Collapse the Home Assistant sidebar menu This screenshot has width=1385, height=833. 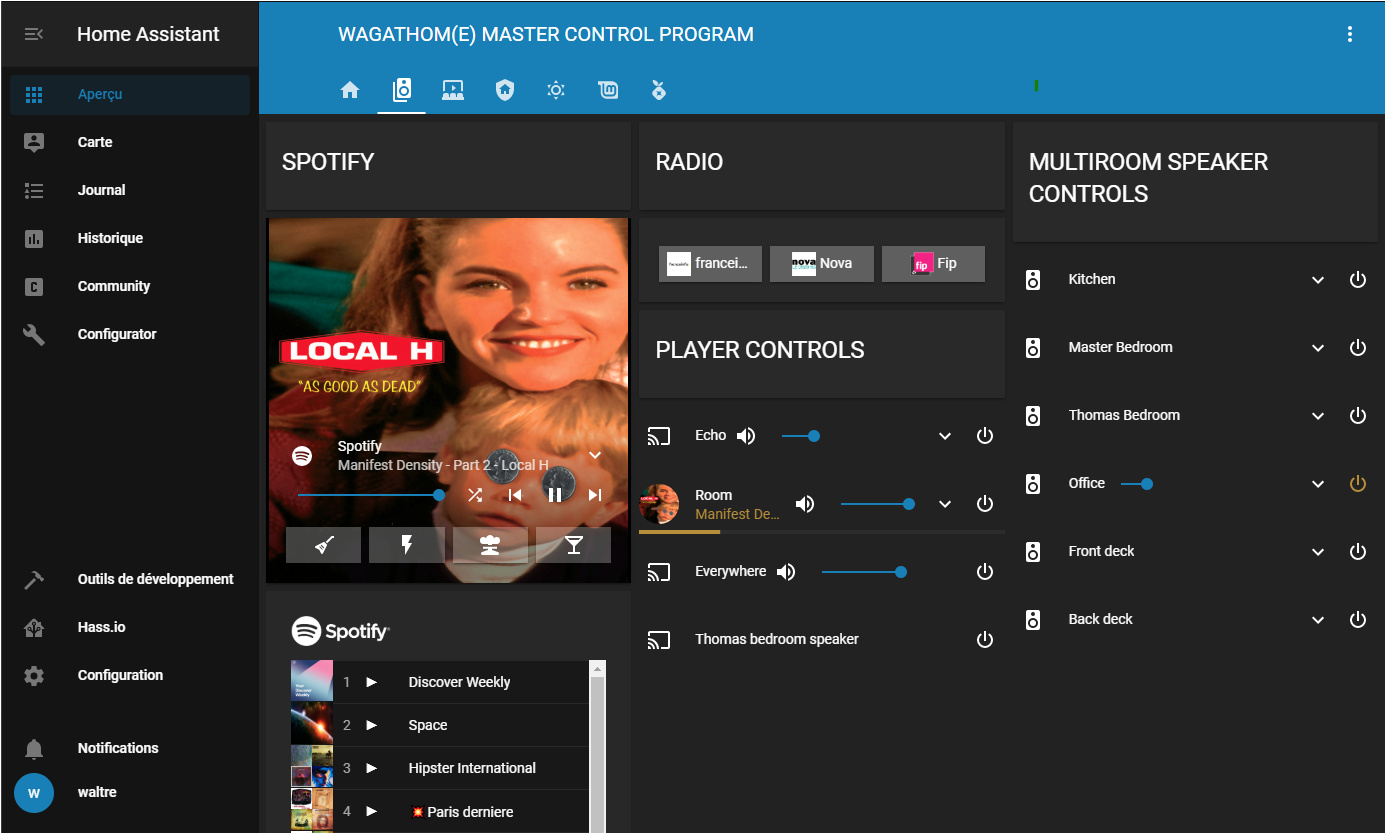tap(34, 34)
